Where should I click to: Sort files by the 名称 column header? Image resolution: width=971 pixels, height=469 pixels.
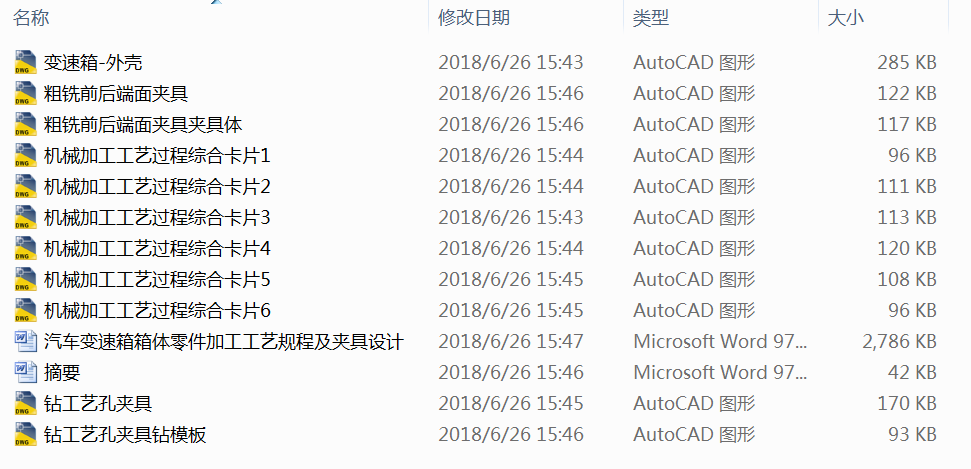[32, 18]
